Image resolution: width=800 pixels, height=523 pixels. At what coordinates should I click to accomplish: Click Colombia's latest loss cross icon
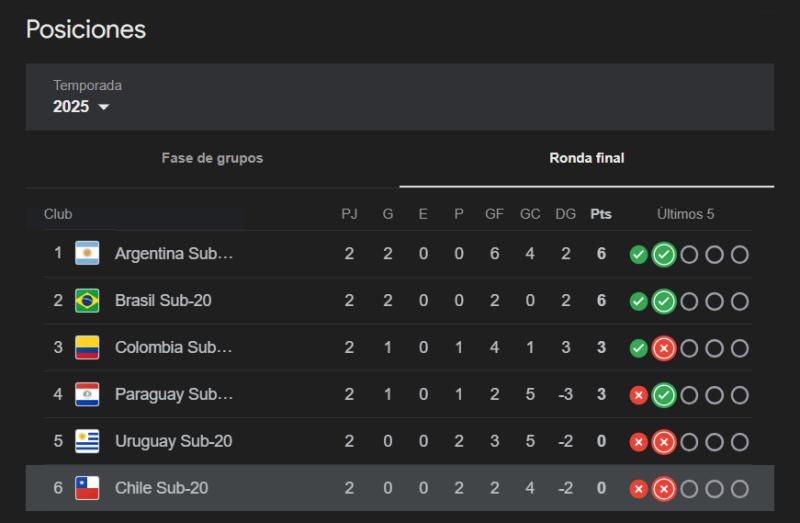coord(663,349)
